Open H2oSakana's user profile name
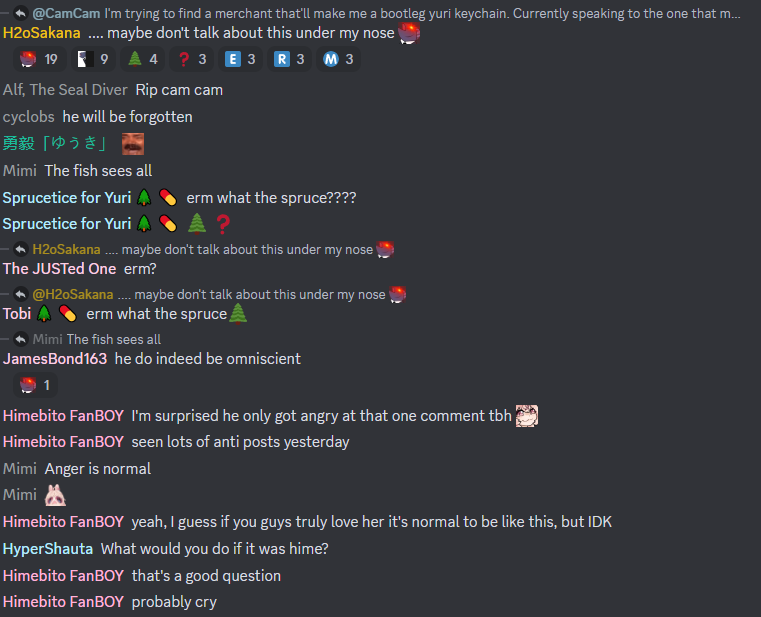761x617 pixels. coord(42,33)
